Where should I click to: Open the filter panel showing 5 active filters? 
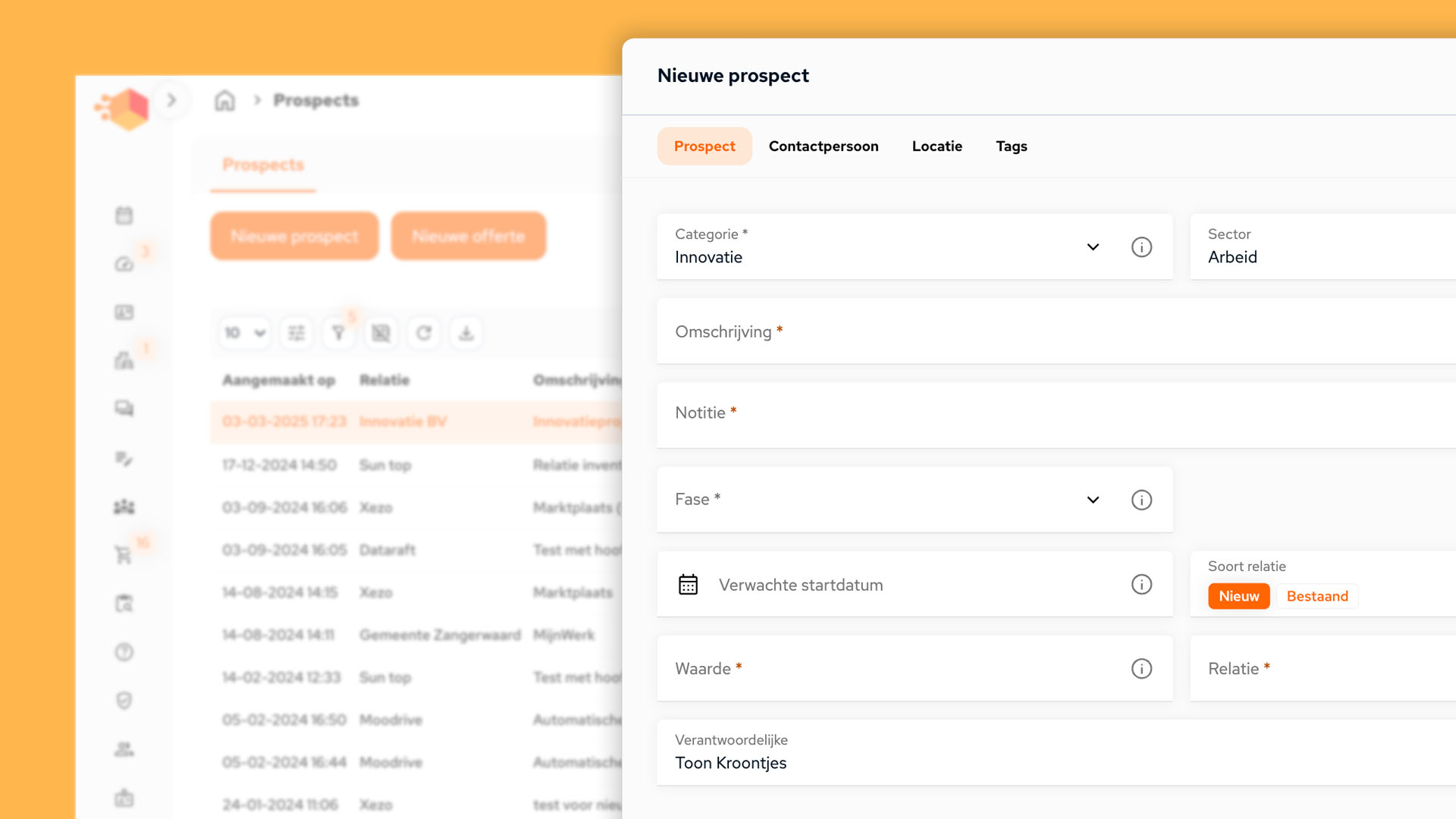pos(338,332)
